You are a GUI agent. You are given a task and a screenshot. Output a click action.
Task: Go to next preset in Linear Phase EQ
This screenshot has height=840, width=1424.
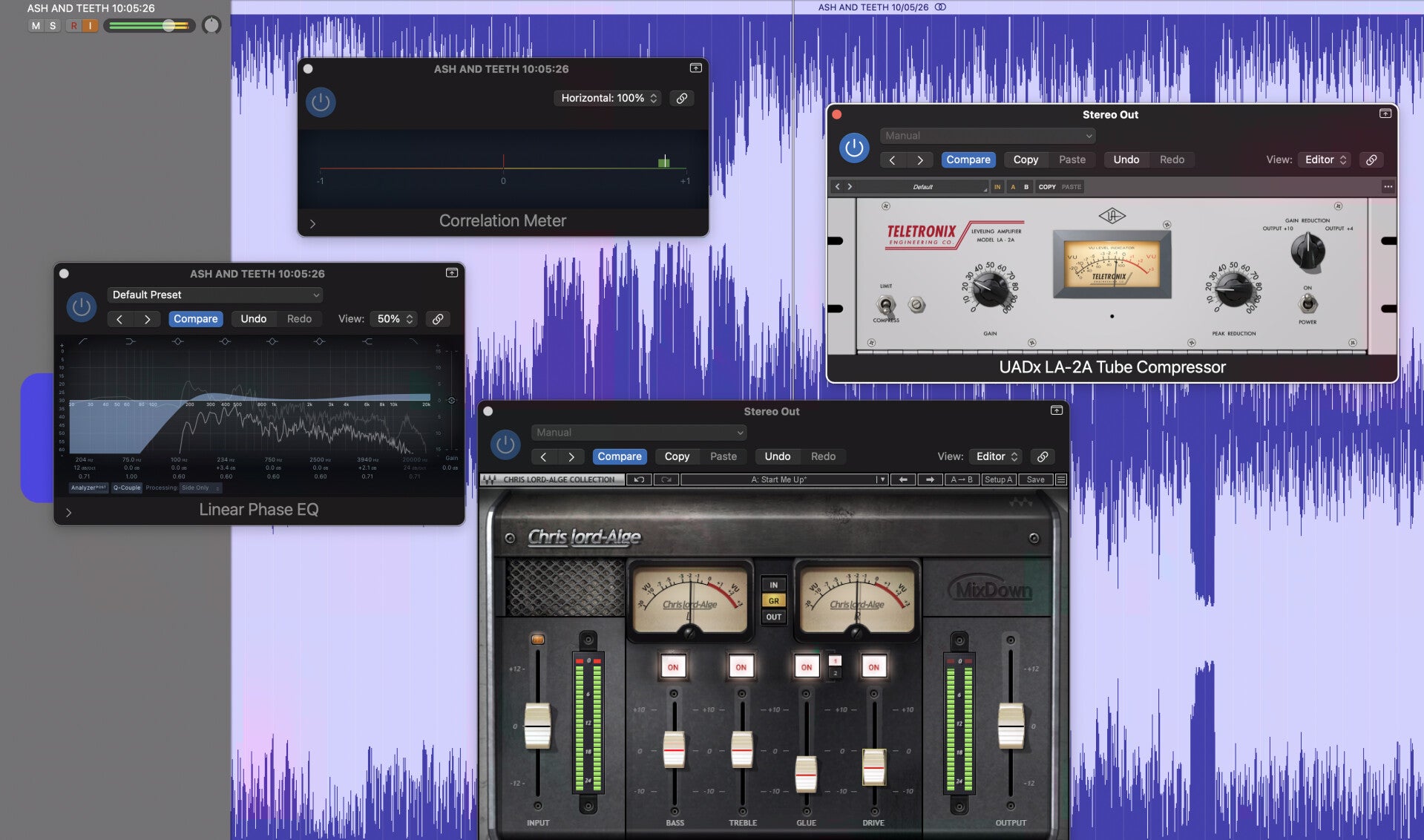point(147,319)
